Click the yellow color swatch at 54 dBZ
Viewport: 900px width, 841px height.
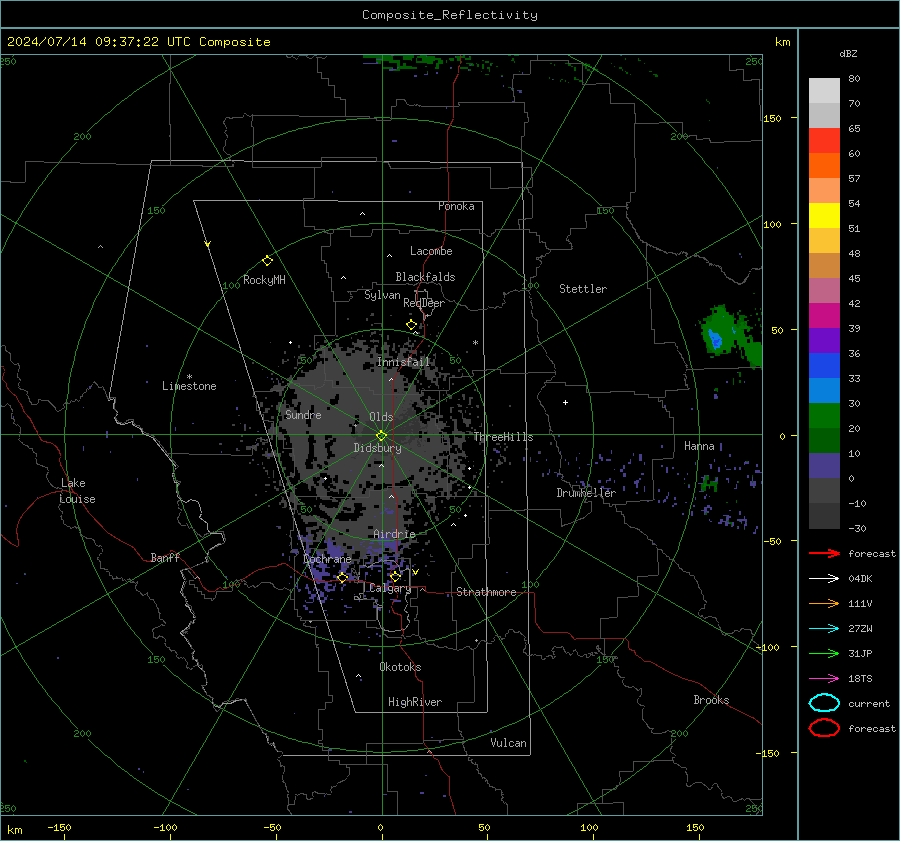pos(824,216)
